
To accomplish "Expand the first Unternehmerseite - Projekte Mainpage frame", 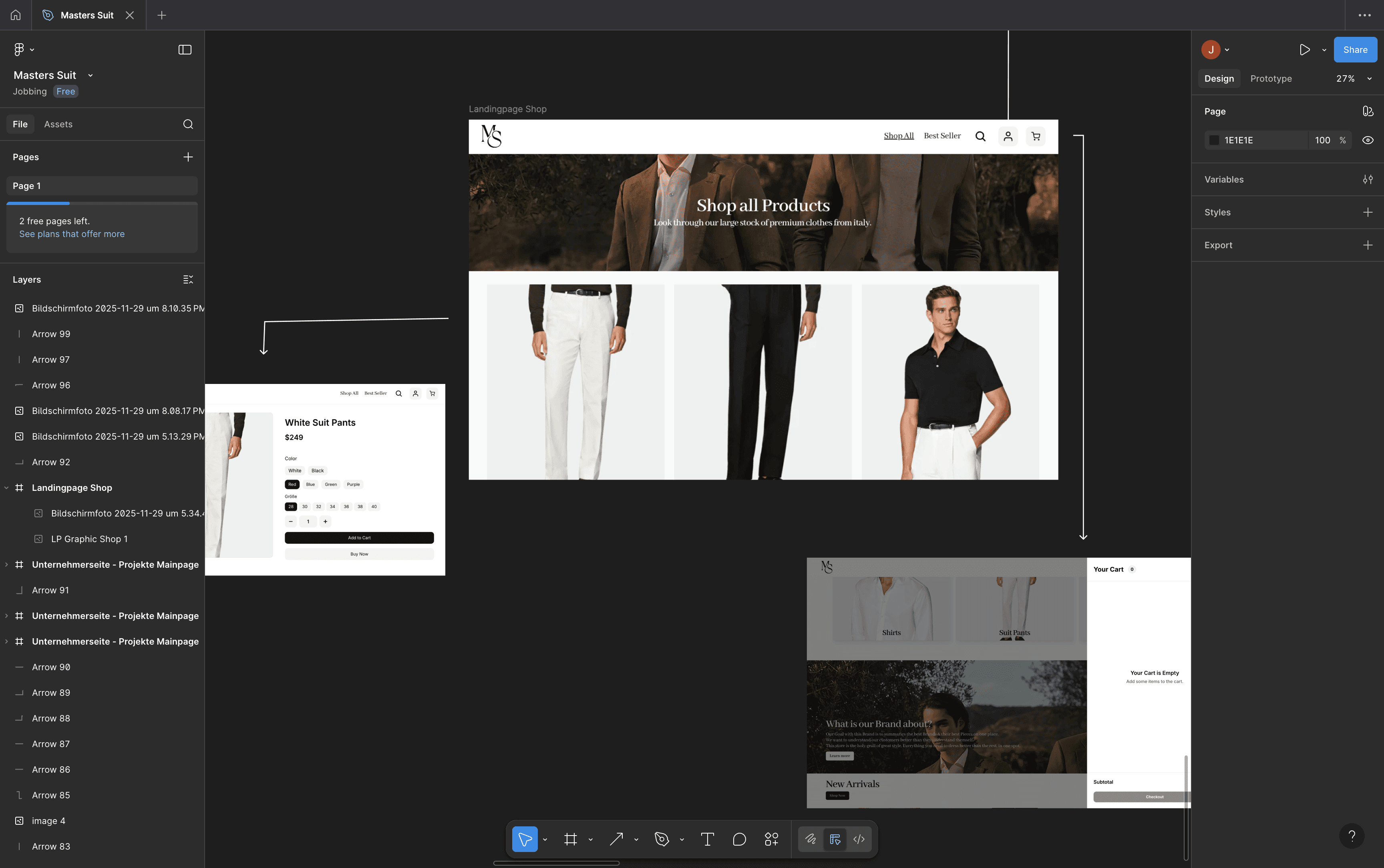I will (6, 565).
